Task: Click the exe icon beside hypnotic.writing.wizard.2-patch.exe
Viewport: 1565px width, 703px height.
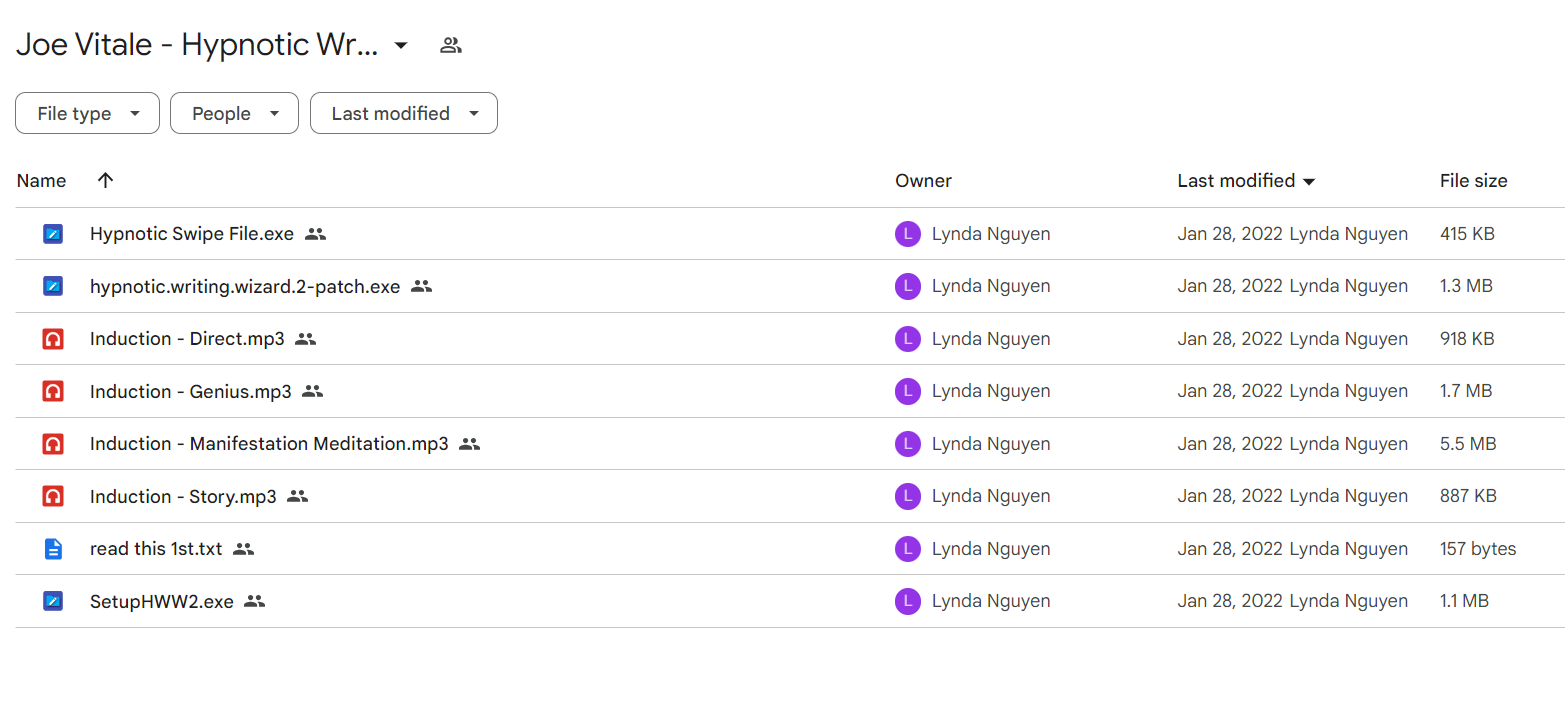Action: coord(53,286)
